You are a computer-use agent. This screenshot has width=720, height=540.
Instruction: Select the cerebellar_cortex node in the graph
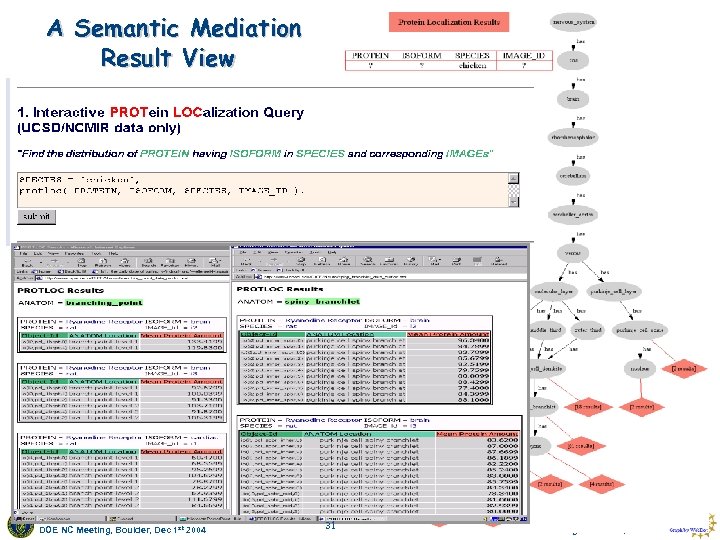pyautogui.click(x=573, y=214)
